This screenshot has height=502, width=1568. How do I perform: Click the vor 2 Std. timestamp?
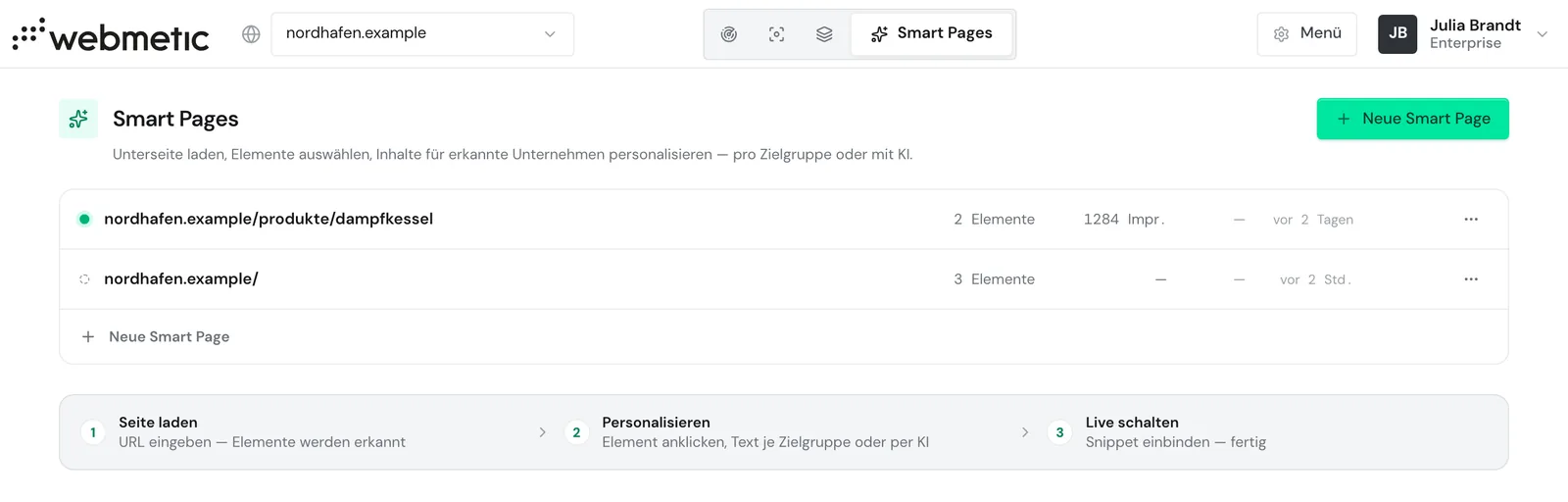coord(1315,279)
